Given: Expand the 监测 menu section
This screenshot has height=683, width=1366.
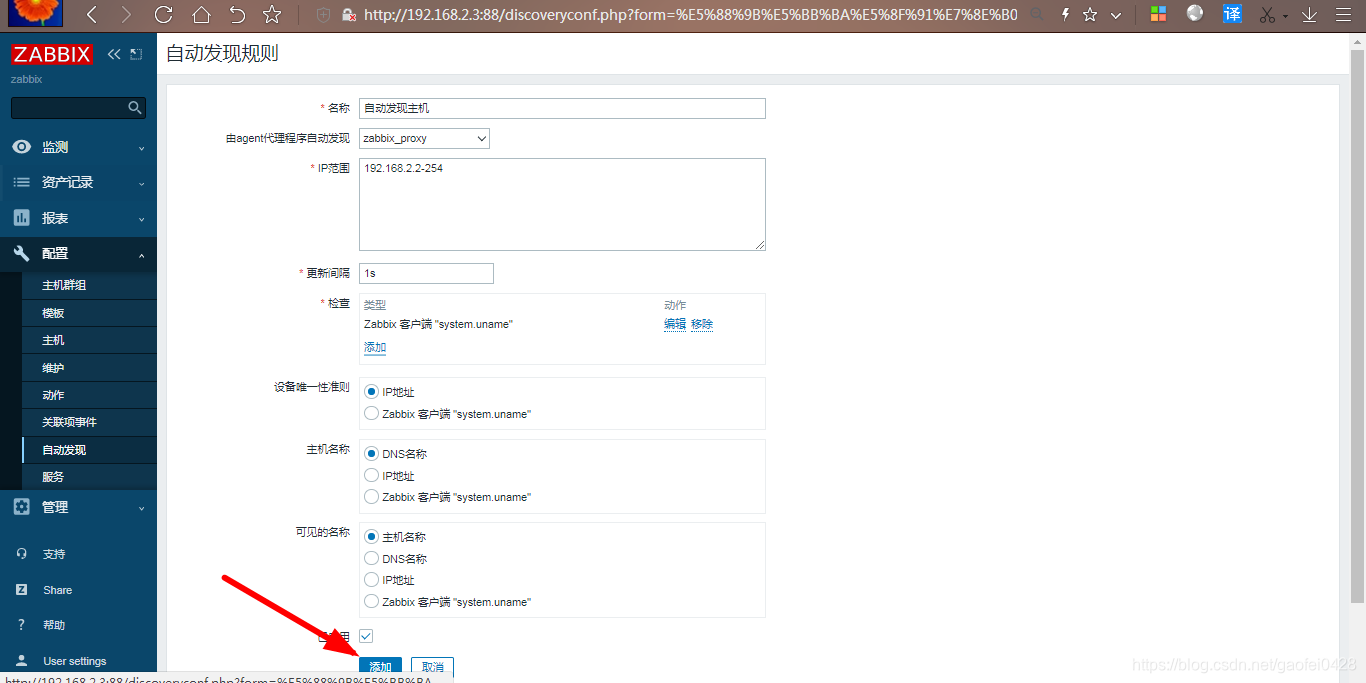Looking at the screenshot, I should (78, 147).
